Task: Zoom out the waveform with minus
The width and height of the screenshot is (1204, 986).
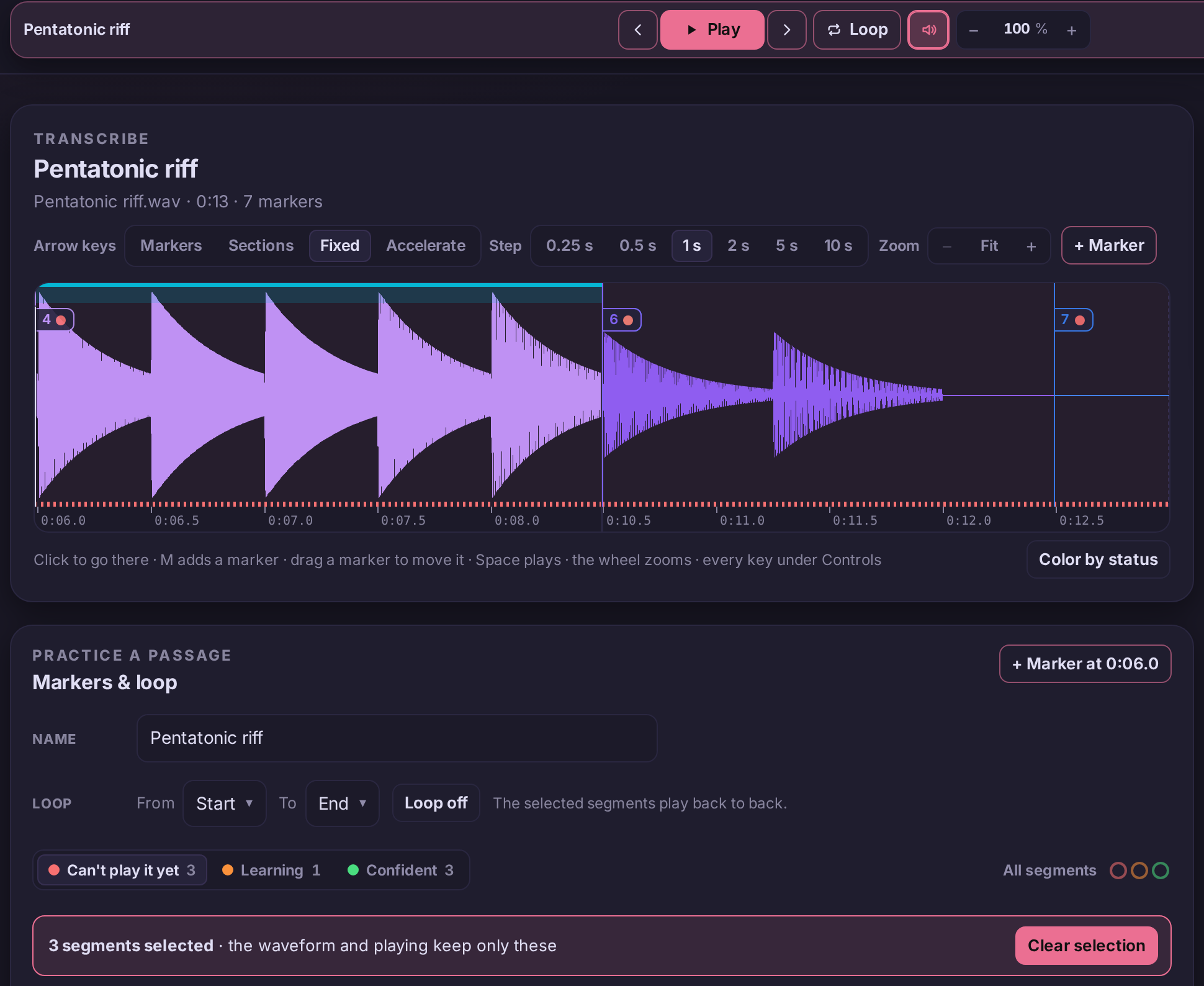Action: coord(947,246)
